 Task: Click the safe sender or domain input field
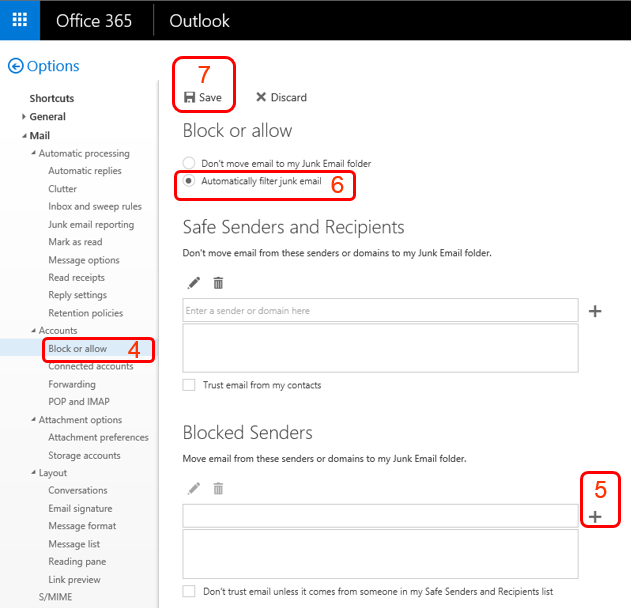pyautogui.click(x=380, y=311)
